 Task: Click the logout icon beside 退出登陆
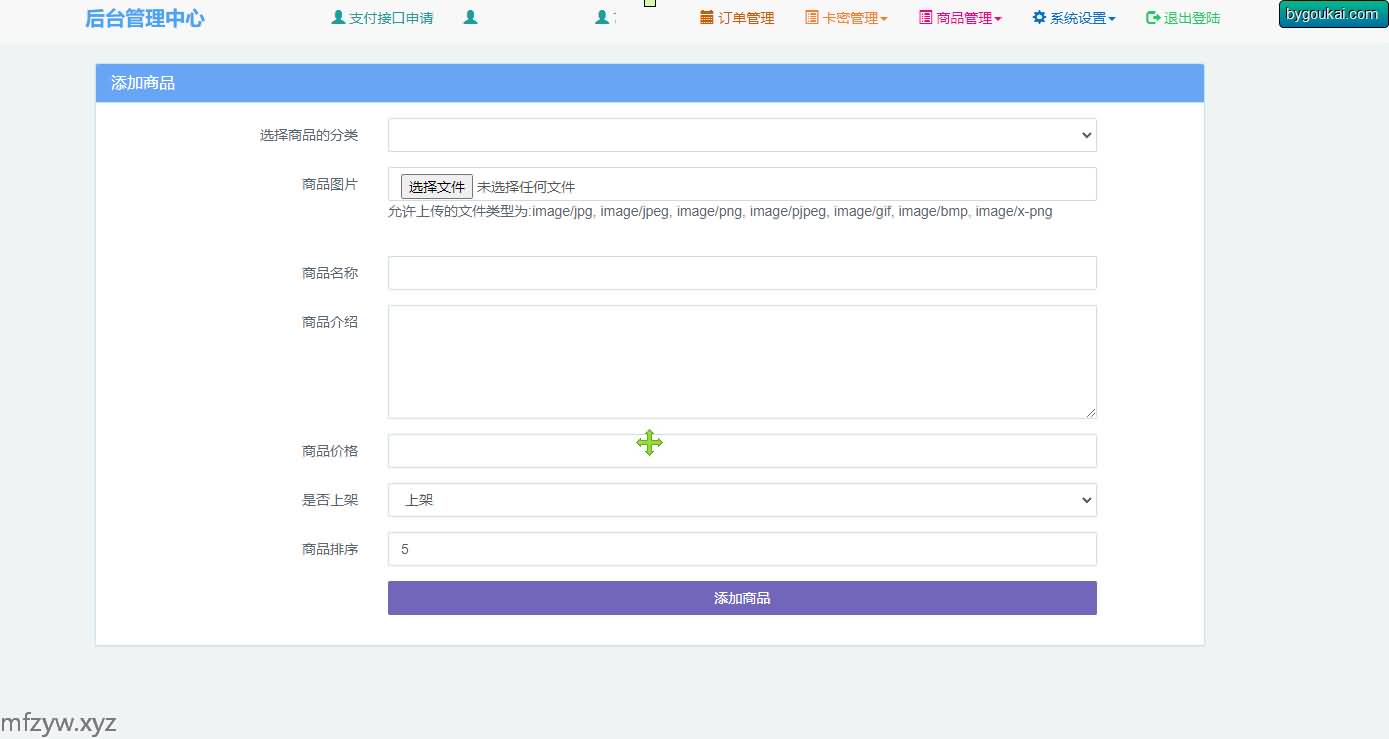coord(1153,18)
